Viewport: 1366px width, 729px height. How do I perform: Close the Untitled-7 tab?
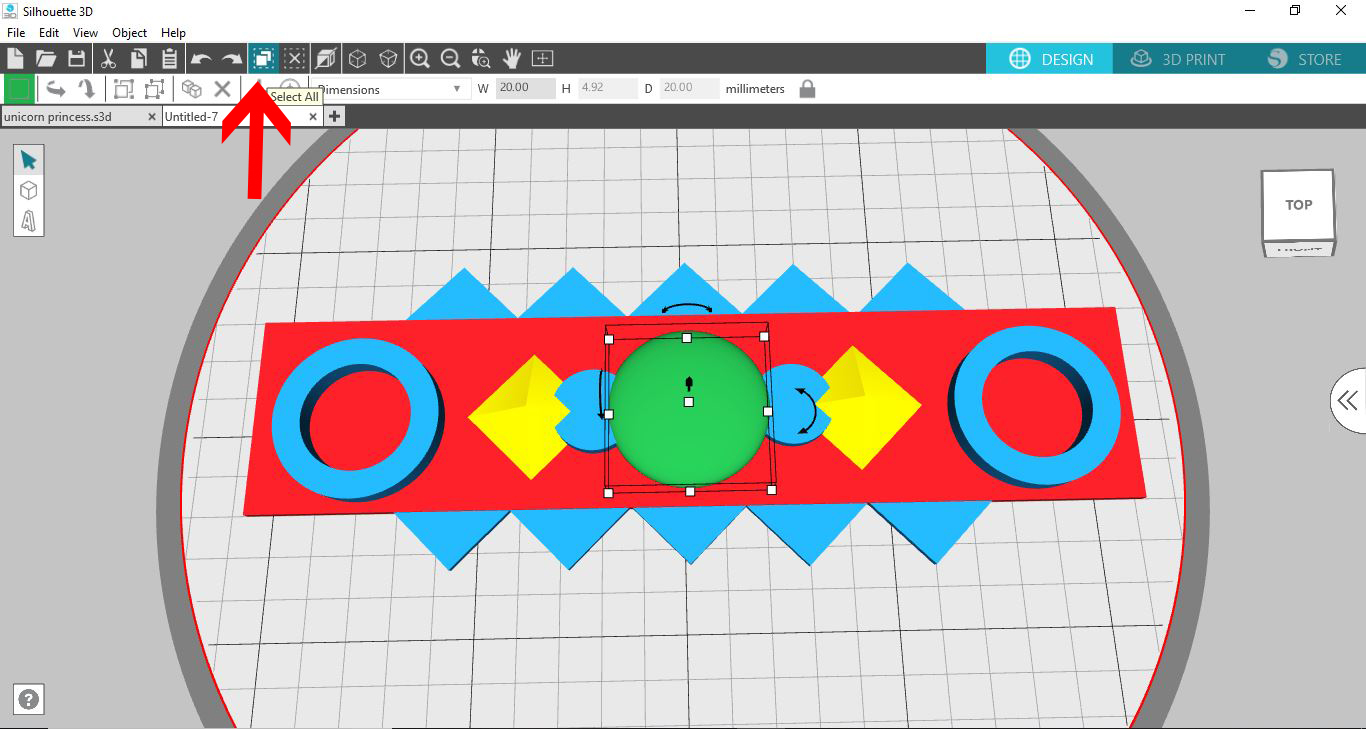pos(313,117)
